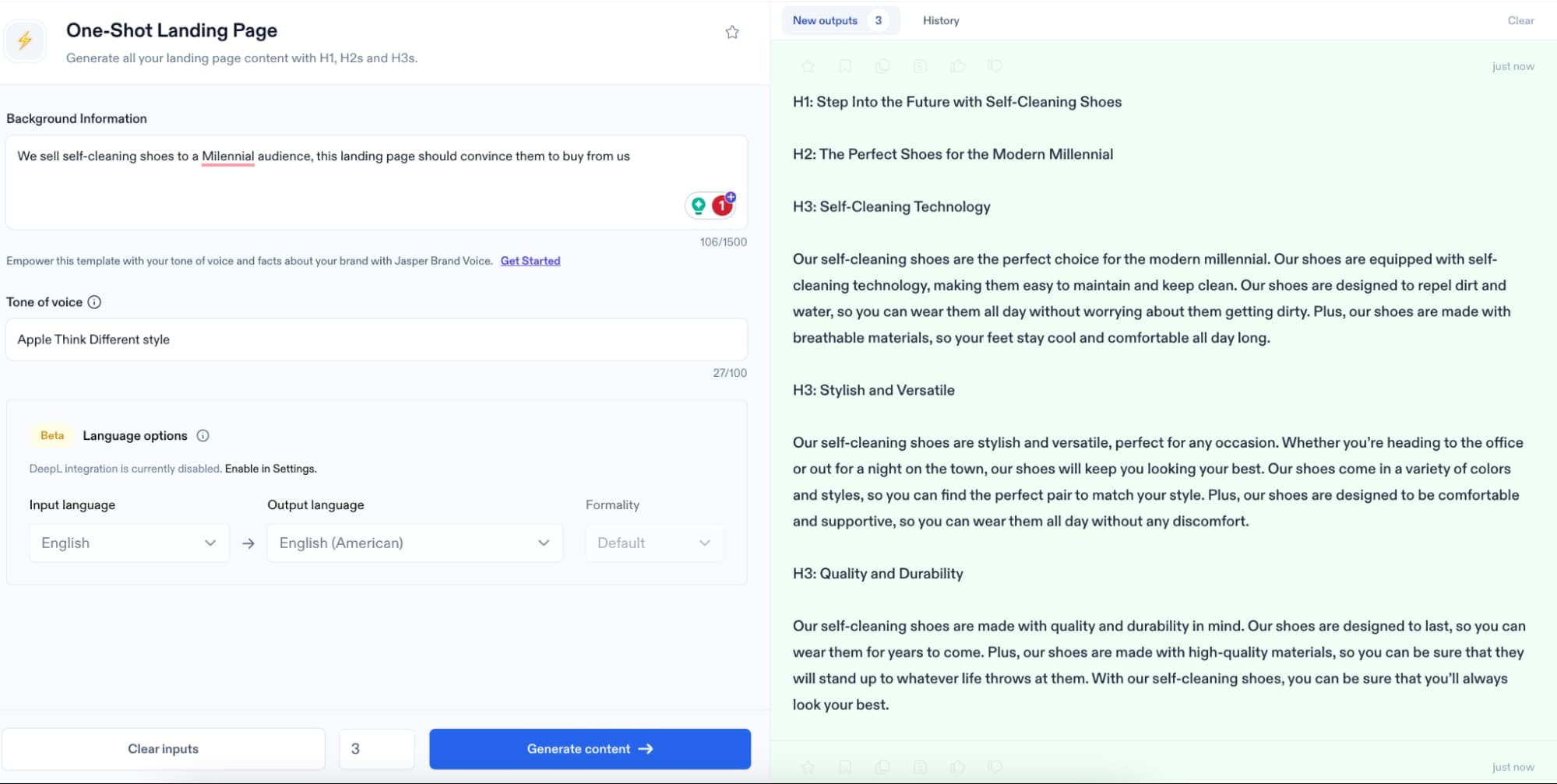Change the output count number field
Viewport: 1557px width, 784px height.
(376, 748)
